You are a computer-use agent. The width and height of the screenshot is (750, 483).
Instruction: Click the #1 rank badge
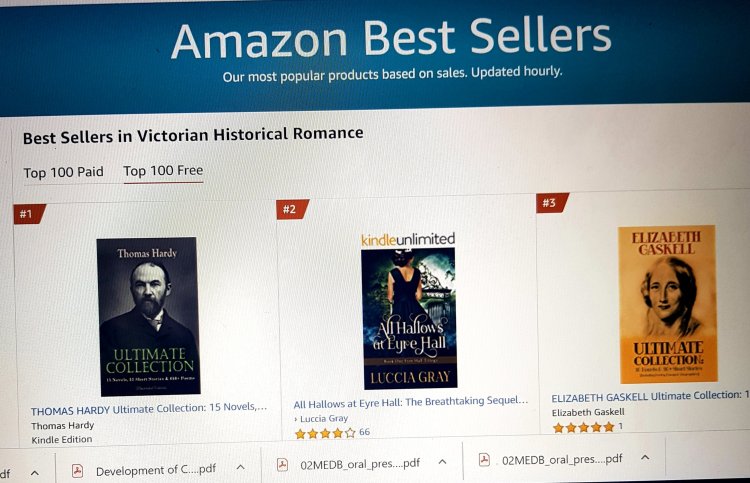27,213
